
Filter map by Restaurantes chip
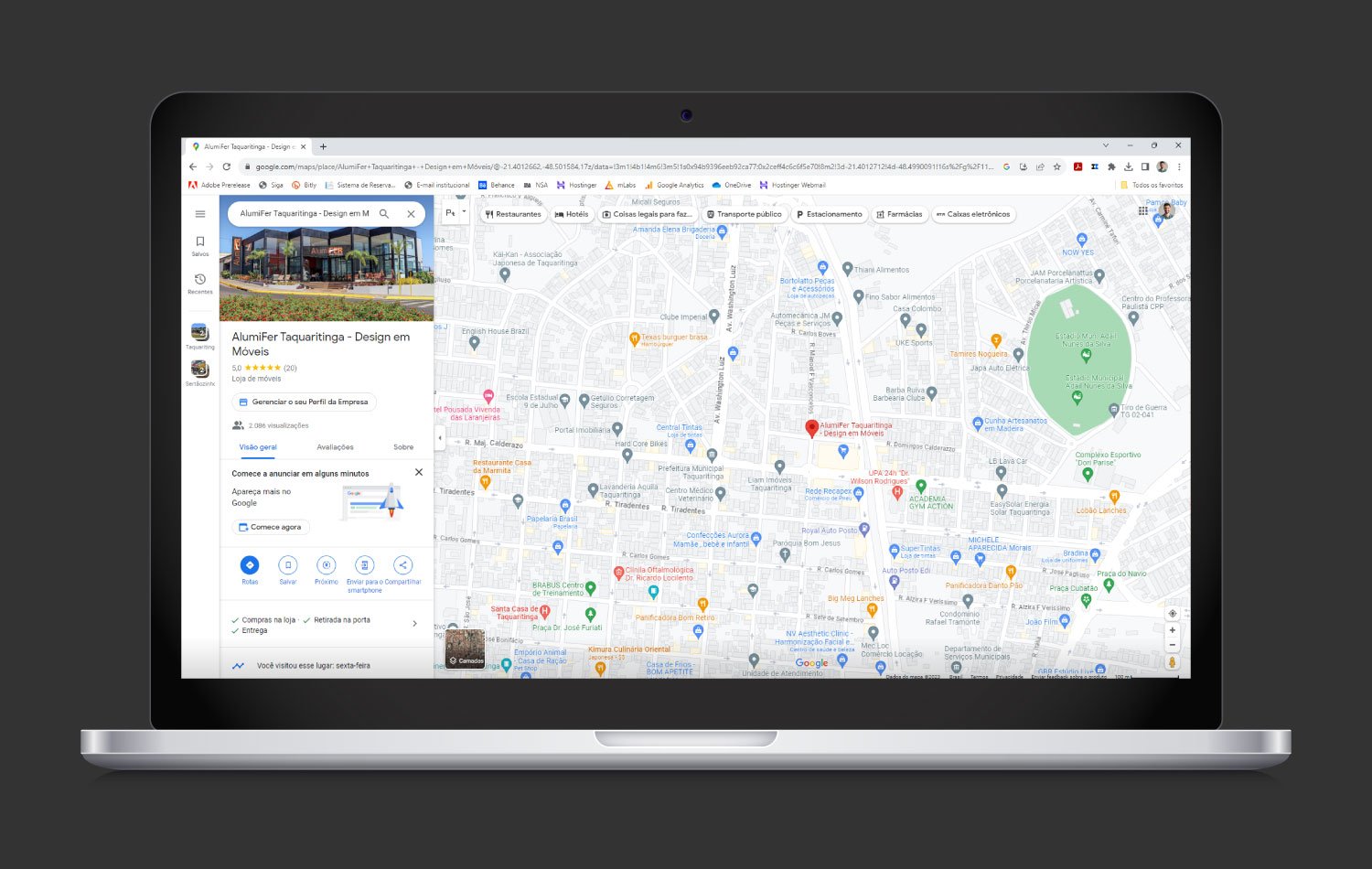point(513,214)
